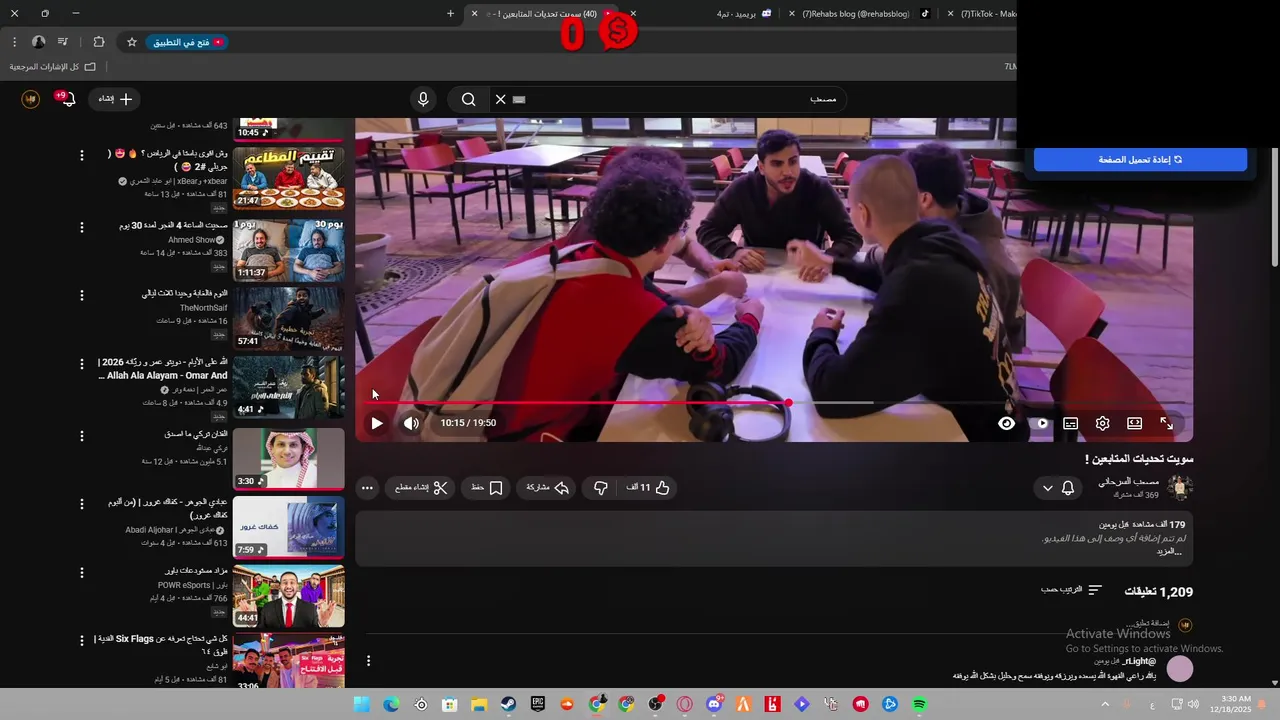
Task: Open Discord from the taskbar
Action: (x=714, y=704)
